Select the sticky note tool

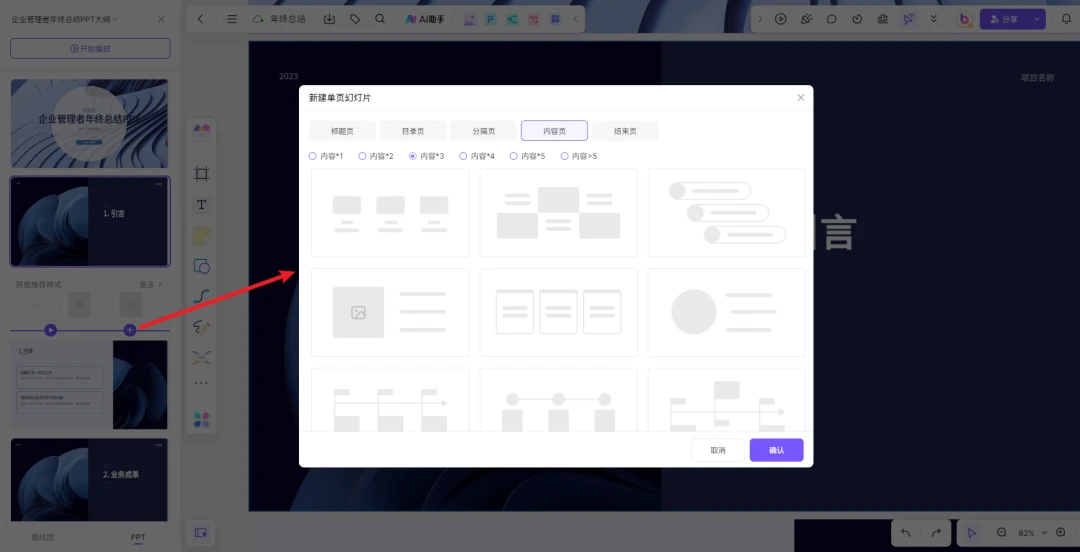click(201, 236)
